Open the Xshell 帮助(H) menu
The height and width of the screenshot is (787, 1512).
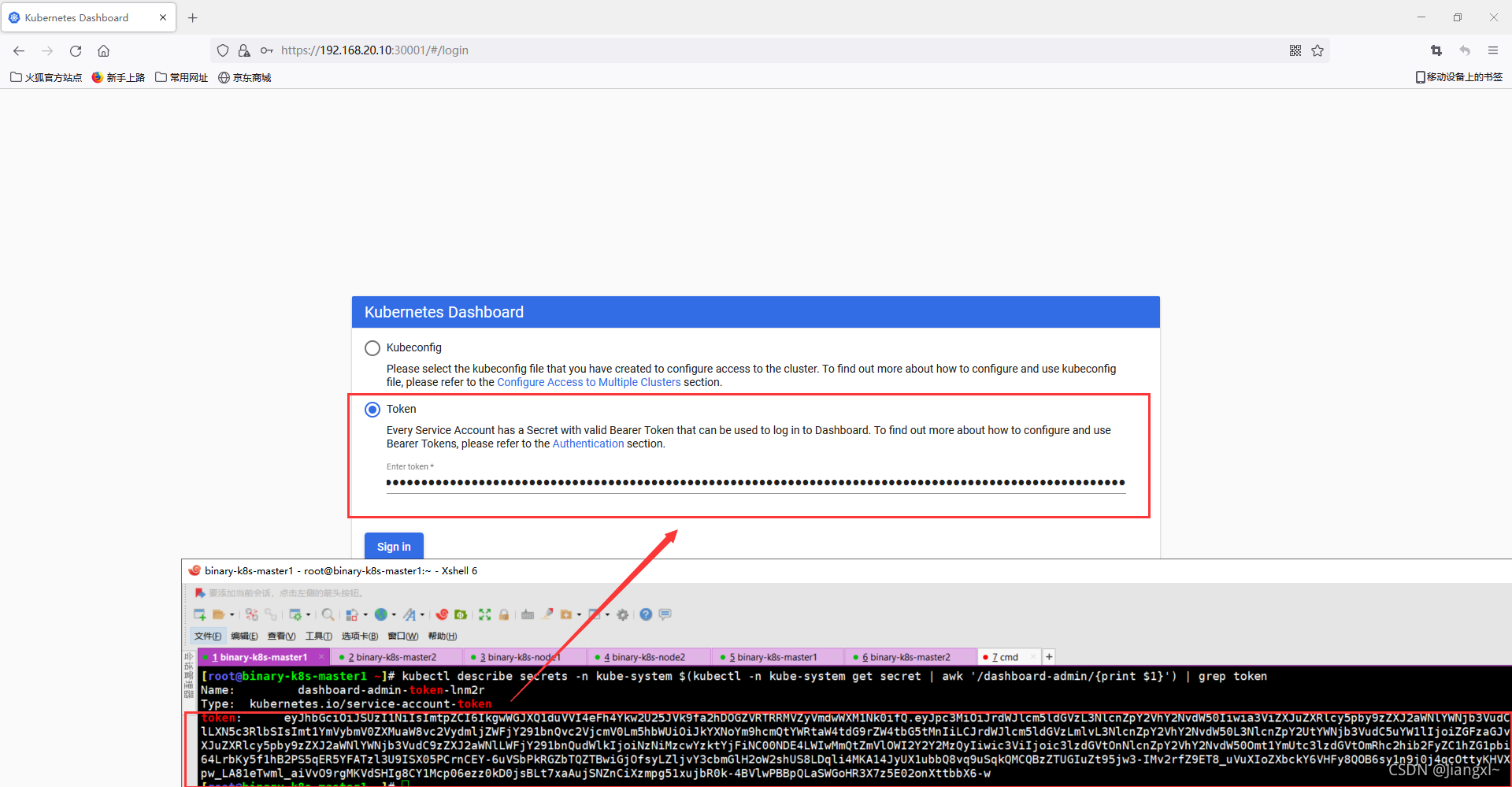[x=443, y=636]
